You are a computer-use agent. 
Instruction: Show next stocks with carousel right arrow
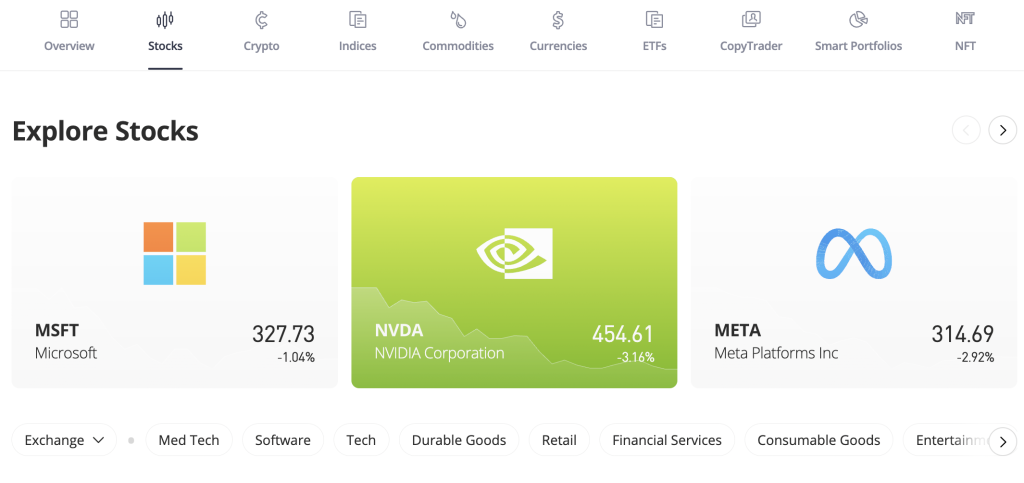(1002, 130)
